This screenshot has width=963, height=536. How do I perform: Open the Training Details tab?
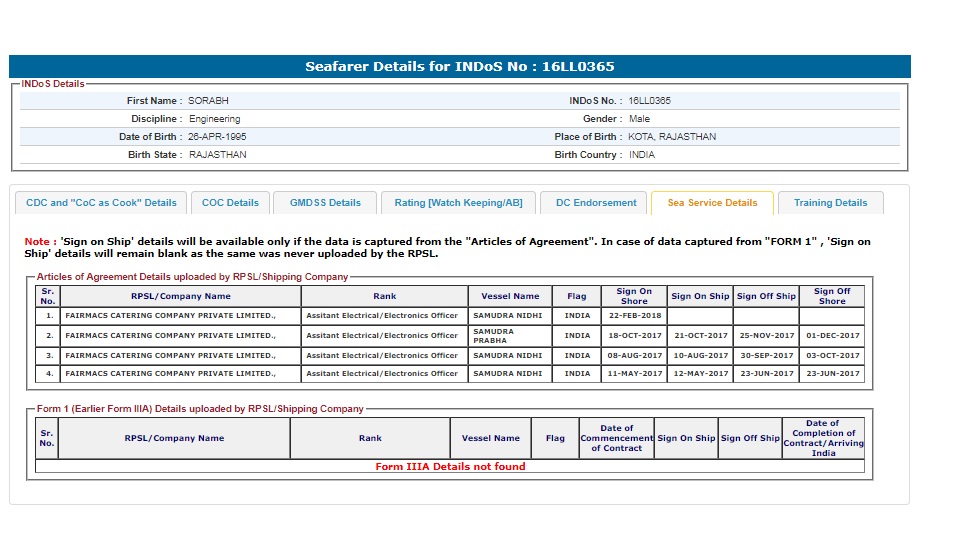[830, 203]
